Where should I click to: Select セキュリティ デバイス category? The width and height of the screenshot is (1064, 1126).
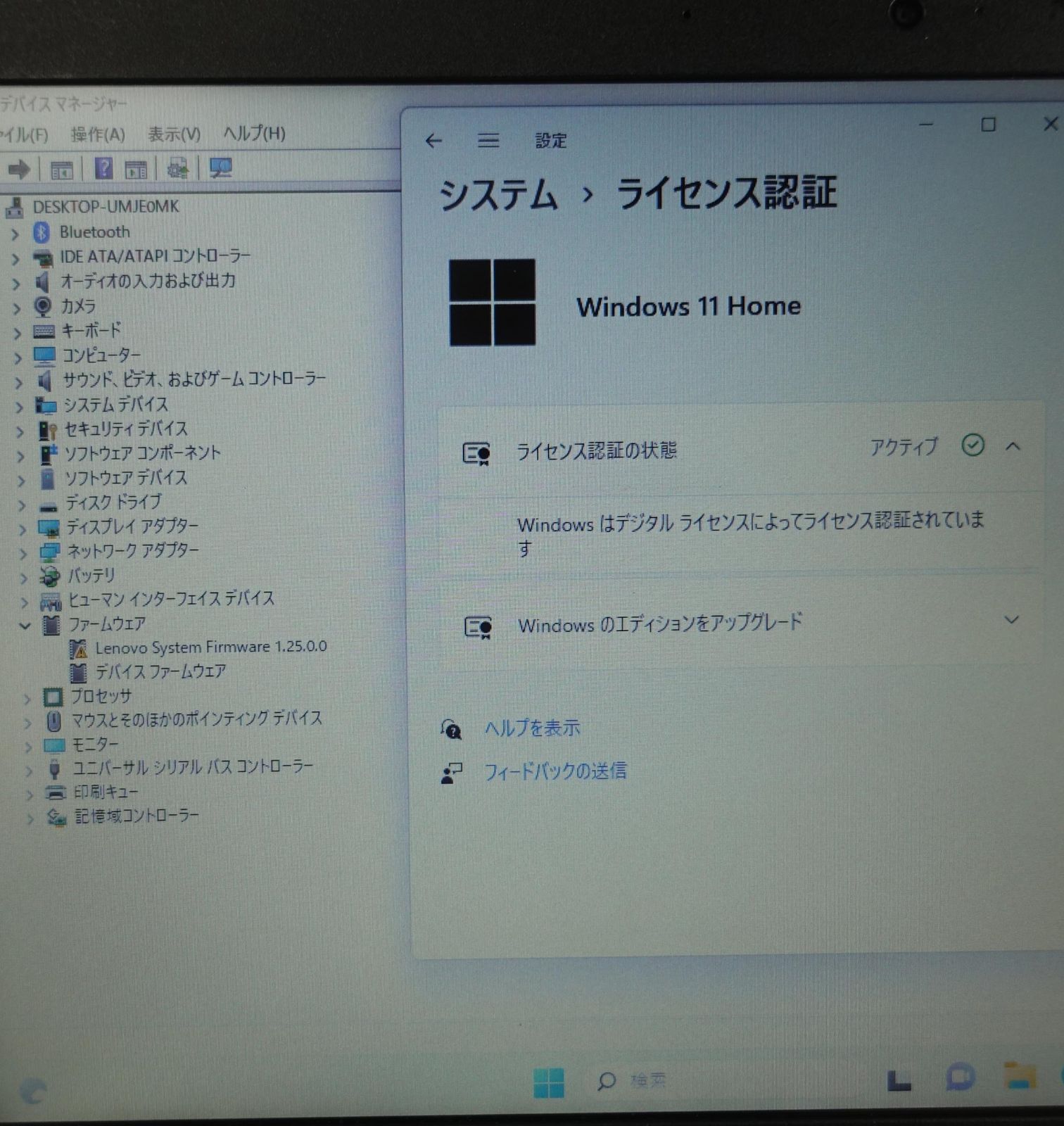(x=126, y=429)
